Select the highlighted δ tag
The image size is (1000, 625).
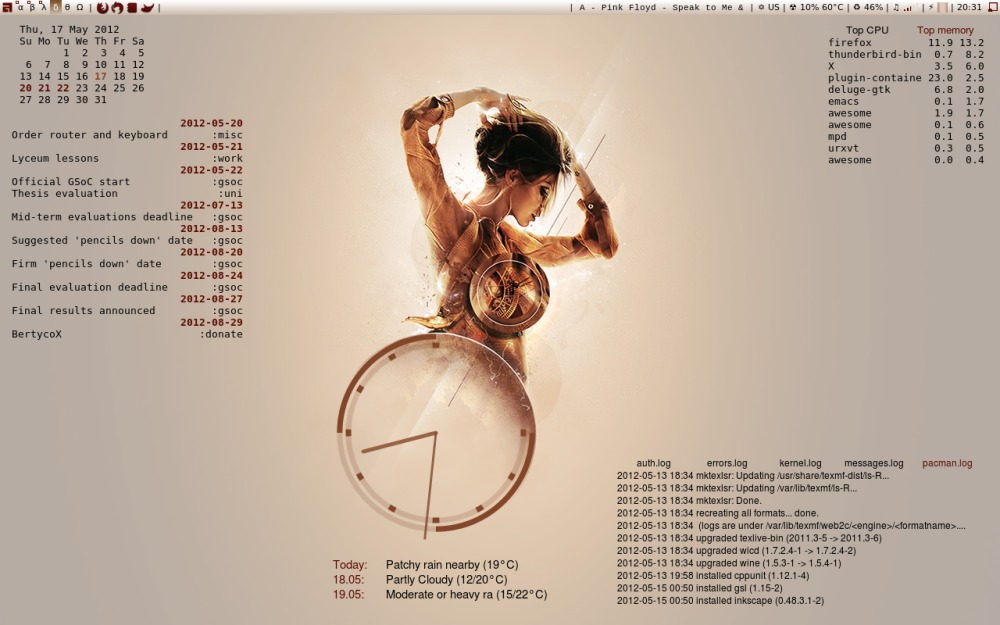pyautogui.click(x=55, y=8)
